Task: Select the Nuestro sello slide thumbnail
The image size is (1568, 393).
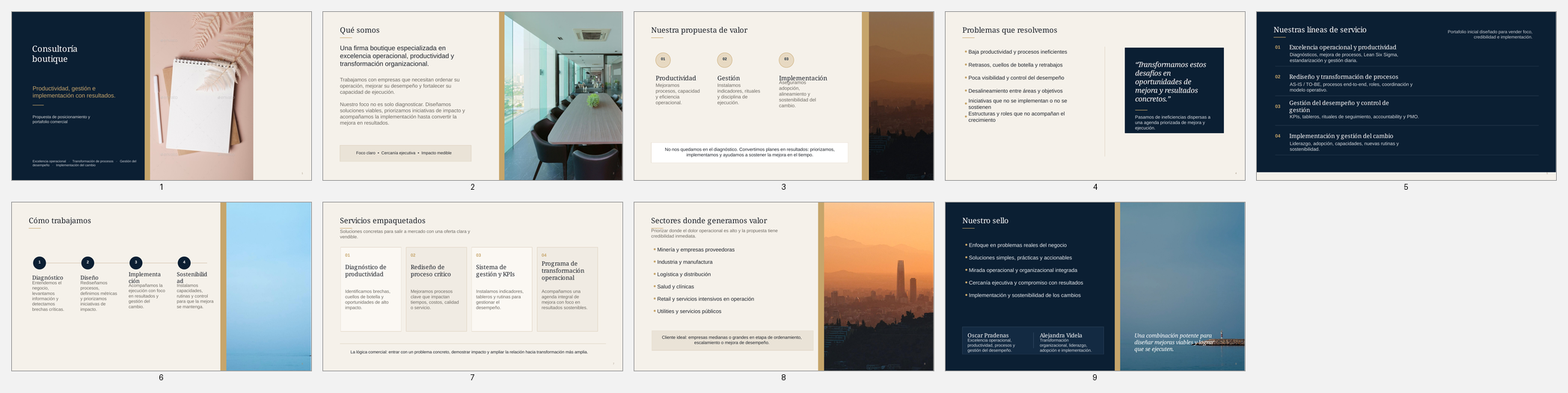Action: tap(1095, 286)
